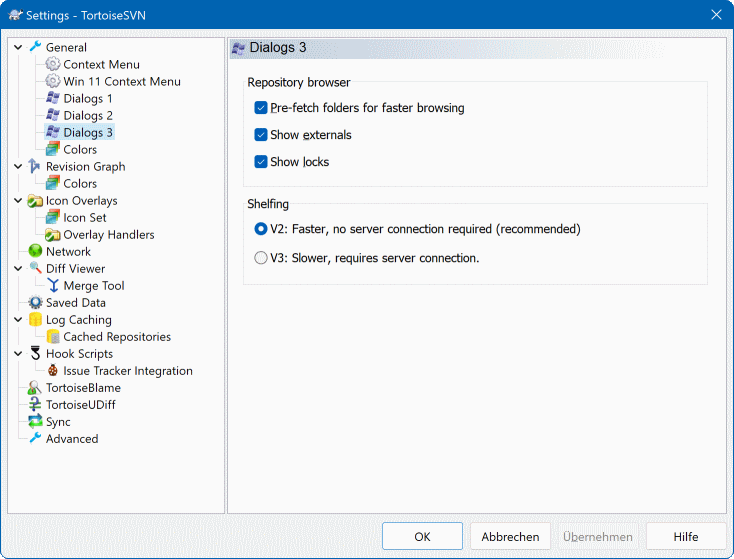The width and height of the screenshot is (734, 559).
Task: Open the Saved Data page
Action: (x=76, y=302)
